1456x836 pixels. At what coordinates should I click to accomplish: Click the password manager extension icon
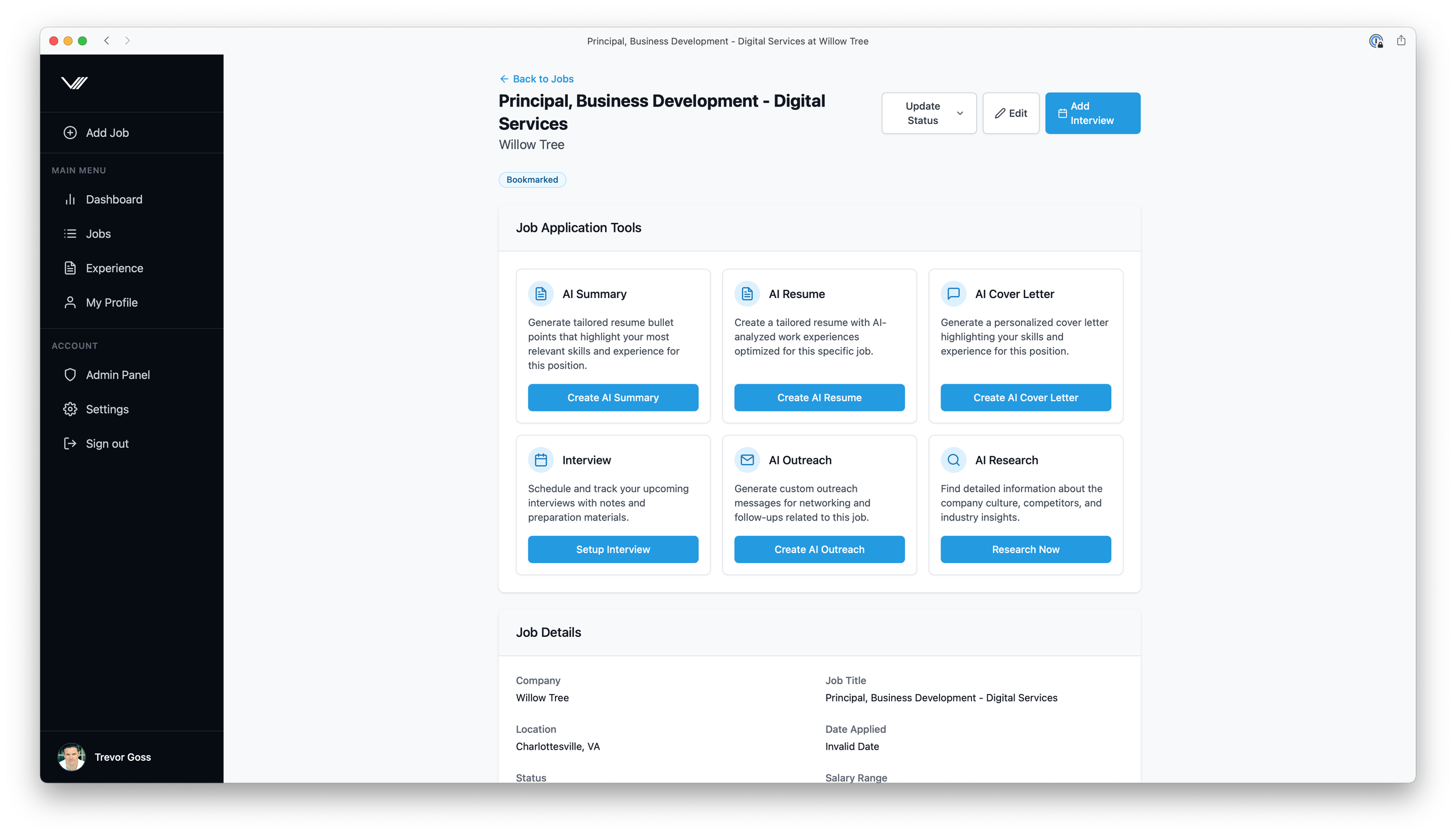[1376, 41]
